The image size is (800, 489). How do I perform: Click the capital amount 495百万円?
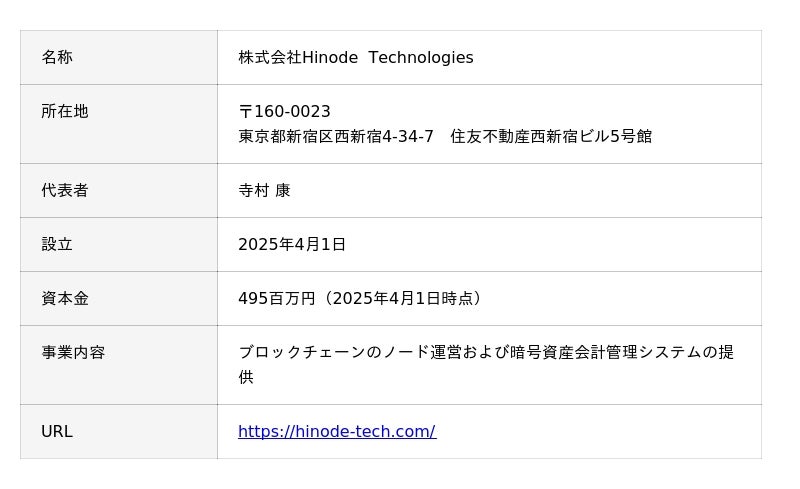click(x=277, y=298)
